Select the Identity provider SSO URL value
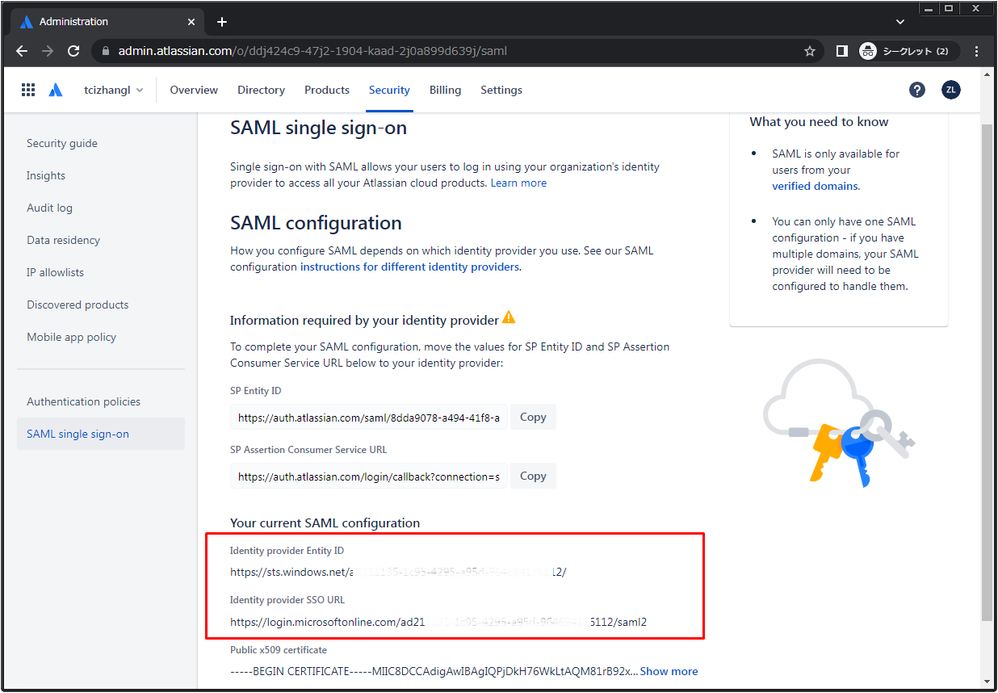The image size is (998, 693). (439, 622)
